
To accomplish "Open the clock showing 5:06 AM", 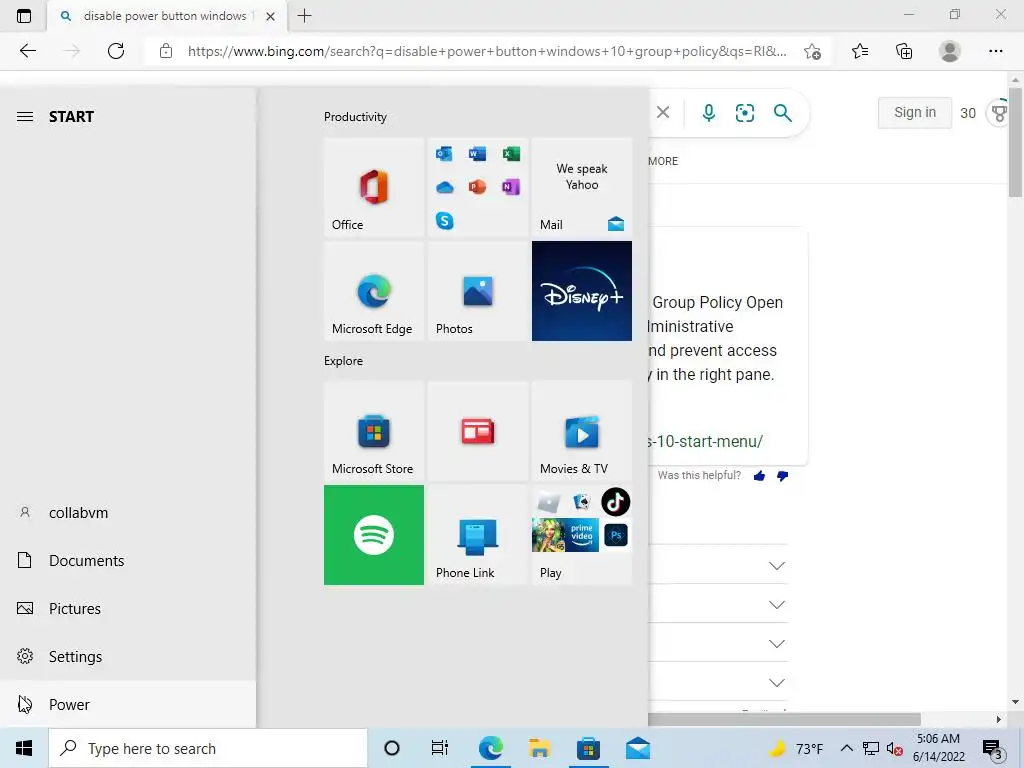I will pyautogui.click(x=938, y=748).
